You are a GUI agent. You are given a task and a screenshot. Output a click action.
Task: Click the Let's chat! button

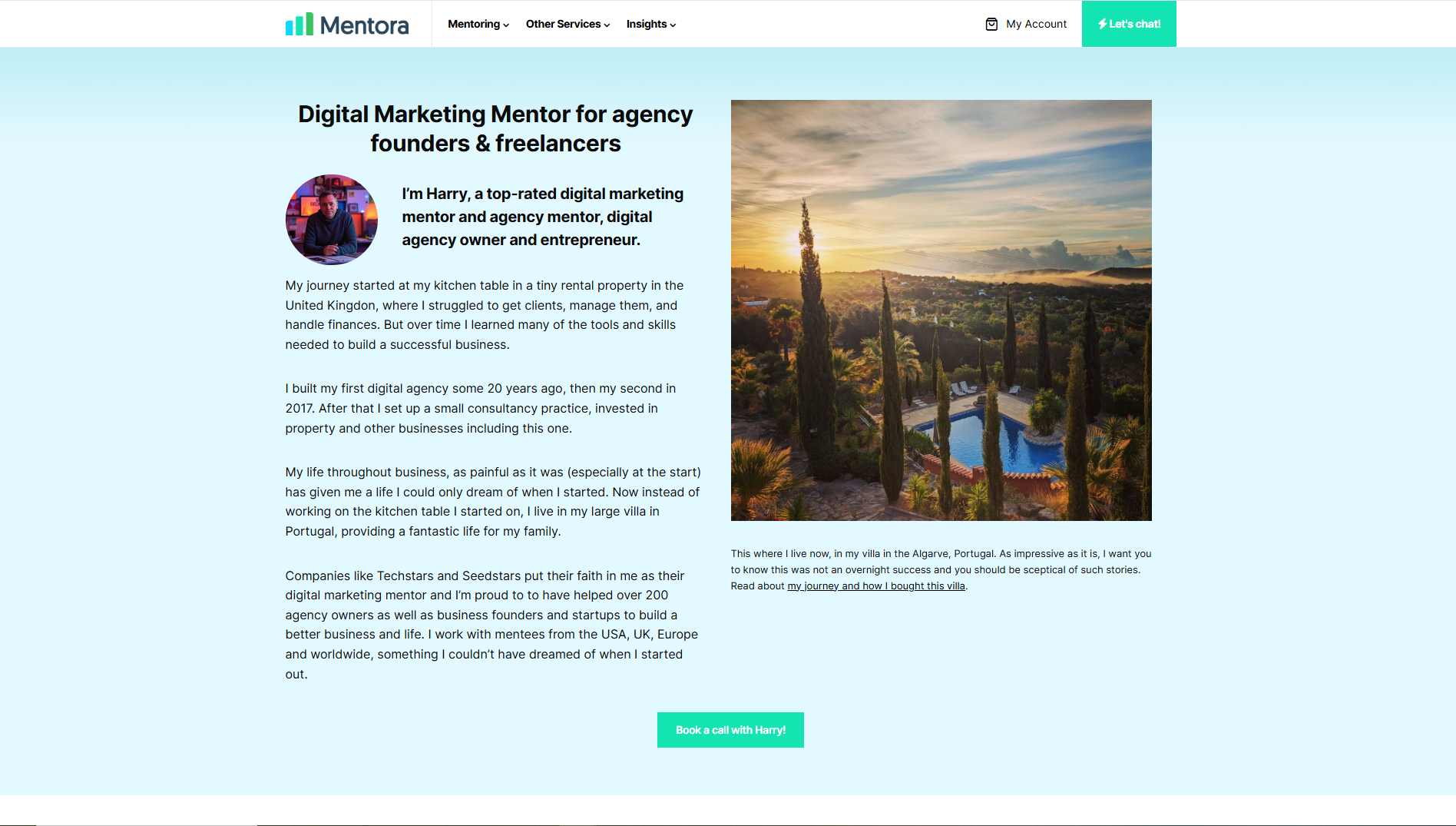pyautogui.click(x=1129, y=24)
